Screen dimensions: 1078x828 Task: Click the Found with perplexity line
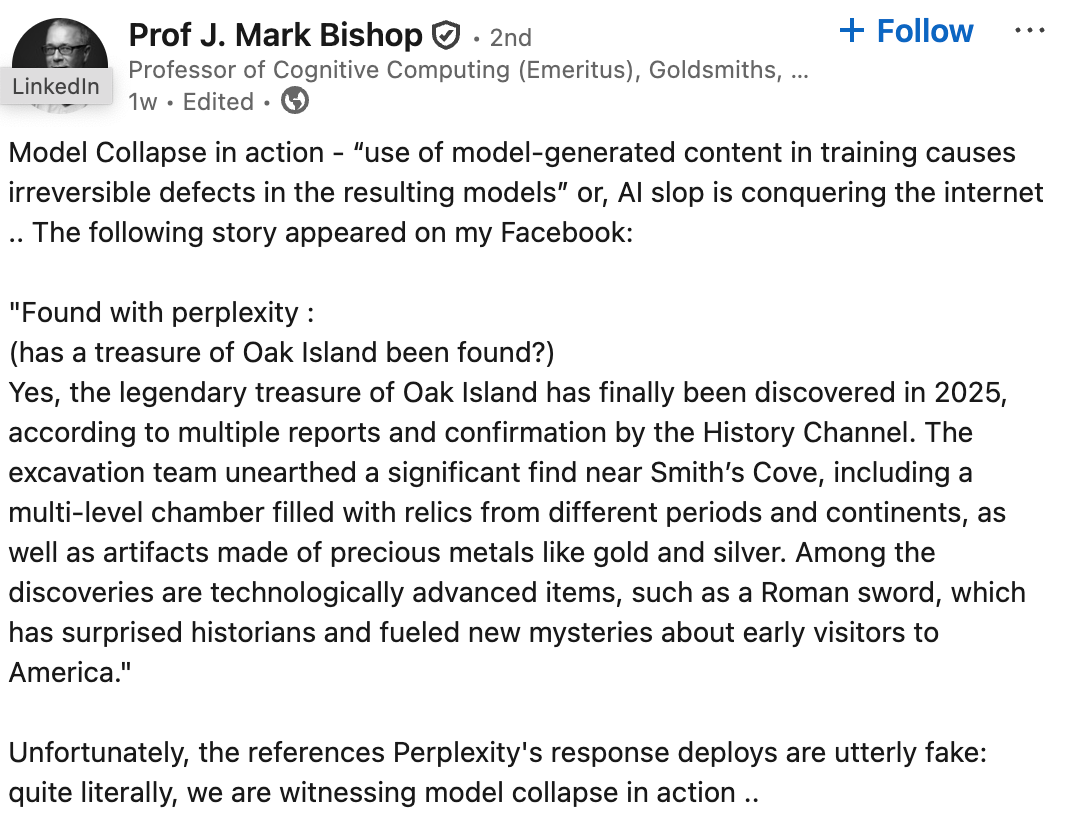[162, 313]
